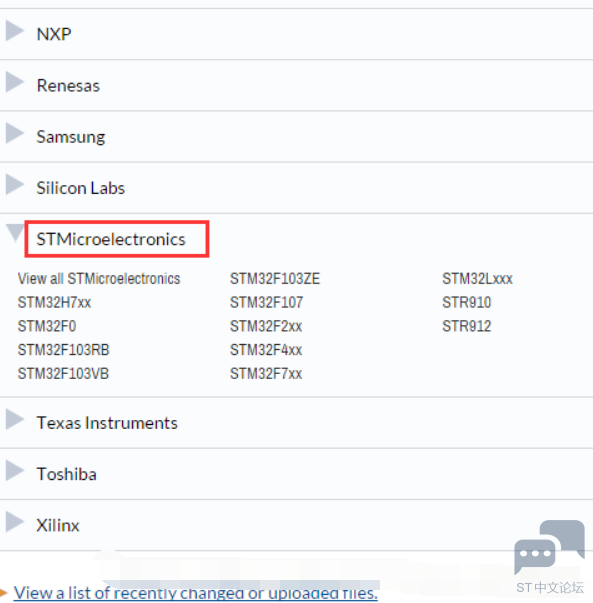Expand the Samsung vendor arrow
This screenshot has height=603, width=593.
click(x=15, y=133)
